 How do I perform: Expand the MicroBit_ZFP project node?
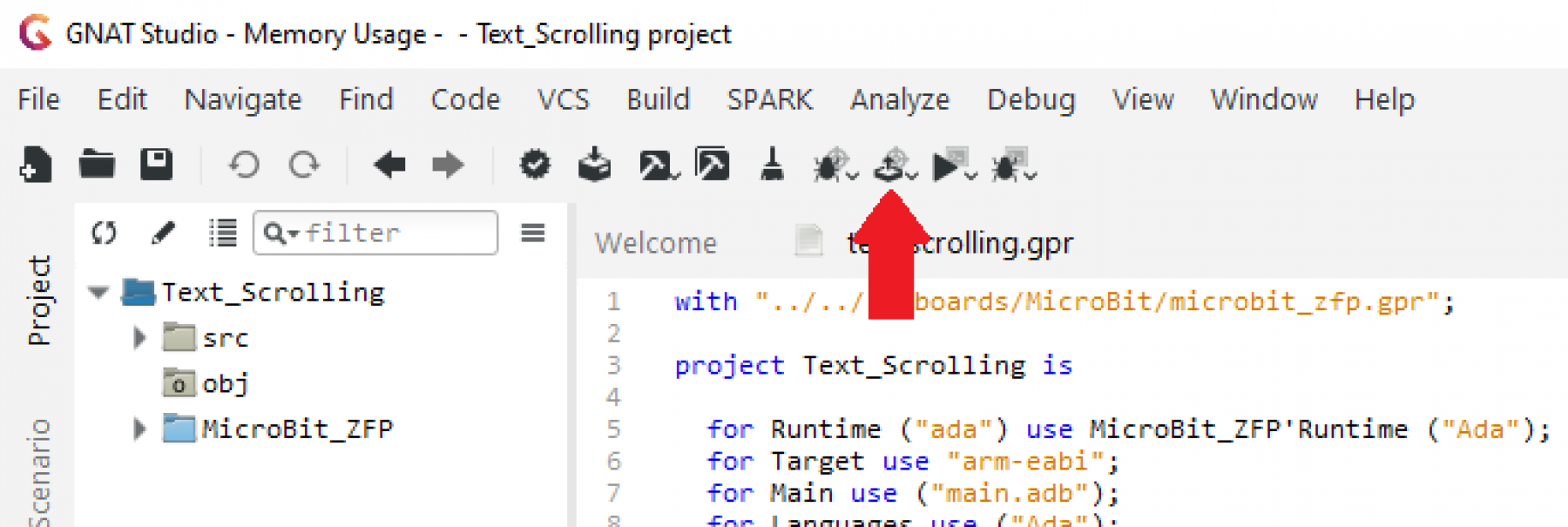click(x=139, y=428)
